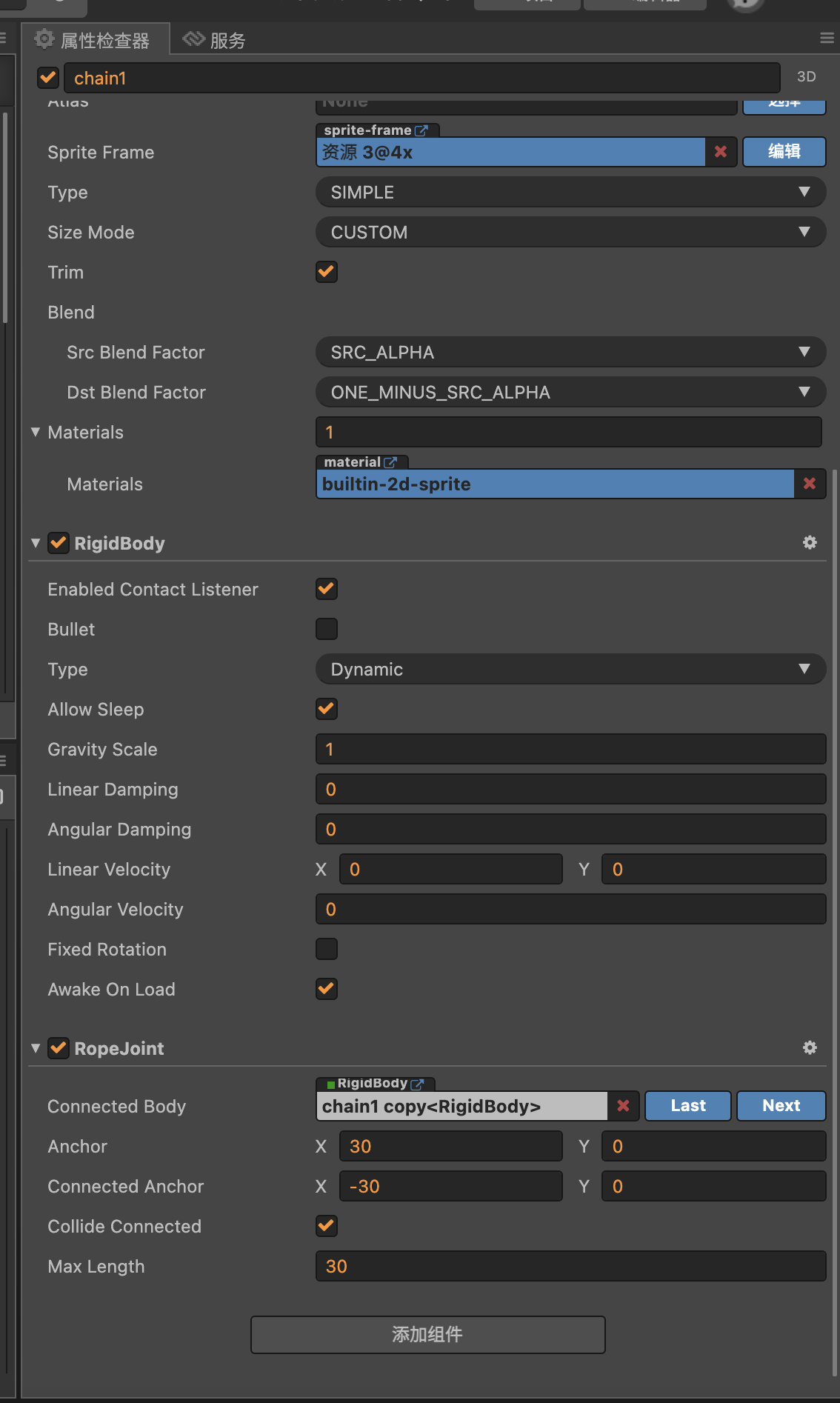This screenshot has height=1403, width=840.
Task: Select the 属性检查器 tab
Action: pyautogui.click(x=95, y=40)
